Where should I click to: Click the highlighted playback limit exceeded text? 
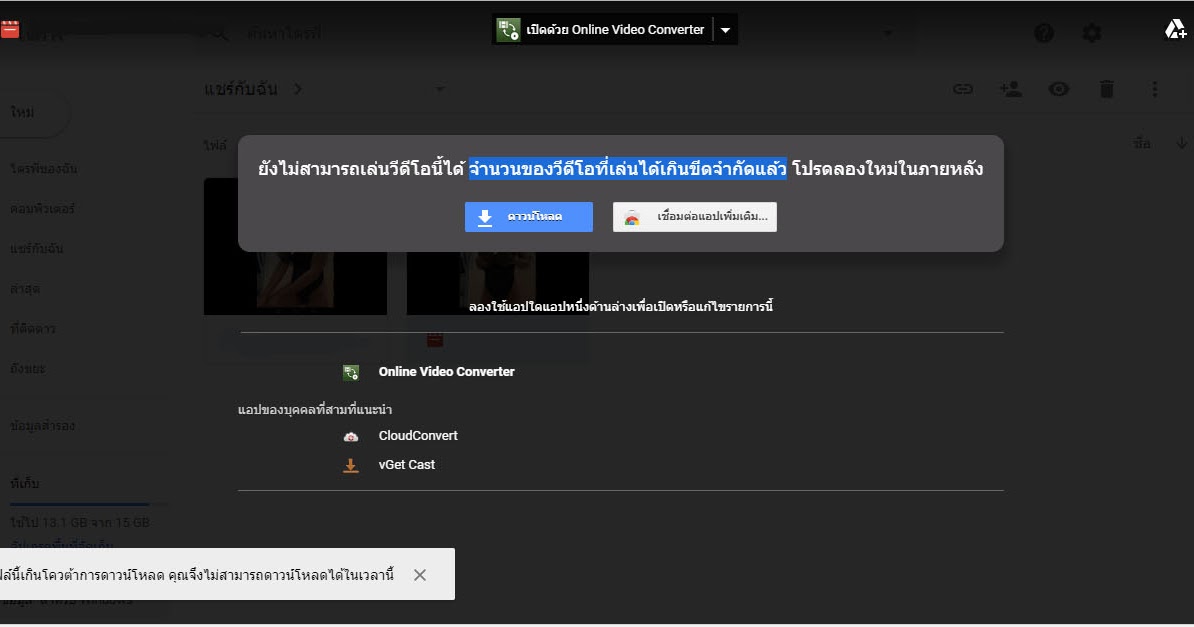[x=627, y=168]
